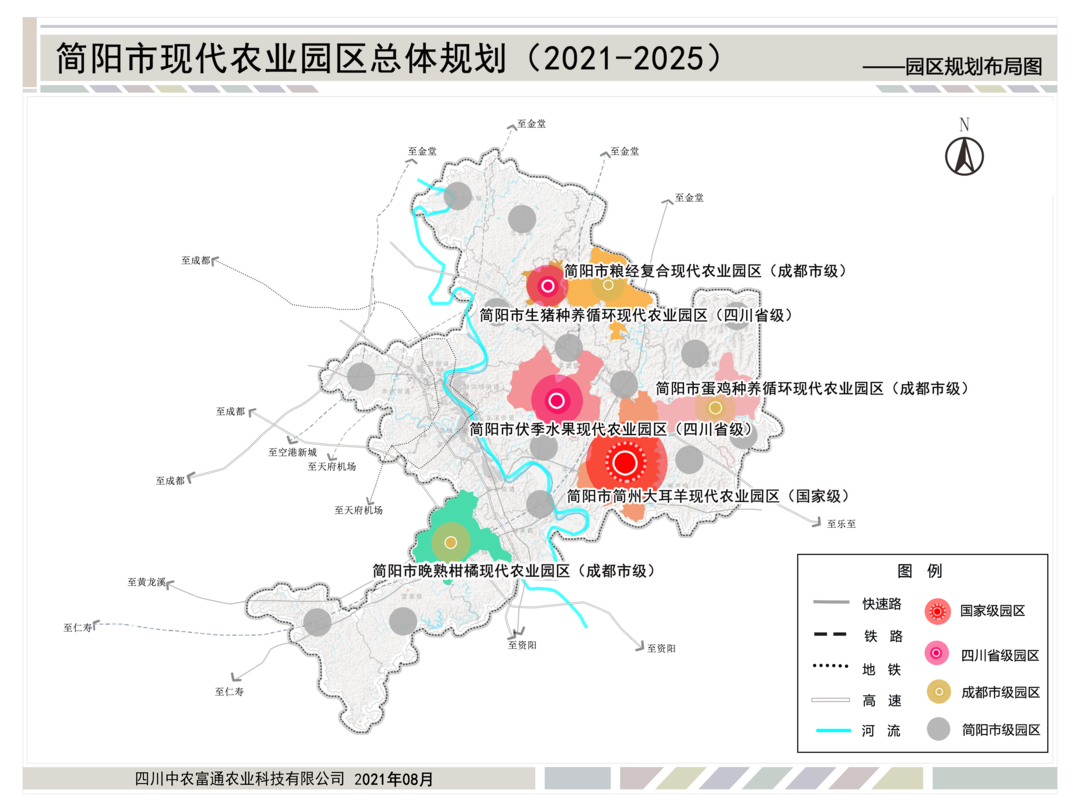Image resolution: width=1080 pixels, height=811 pixels.
Task: Click the legend text 简阳市级园区
Action: click(x=1001, y=730)
